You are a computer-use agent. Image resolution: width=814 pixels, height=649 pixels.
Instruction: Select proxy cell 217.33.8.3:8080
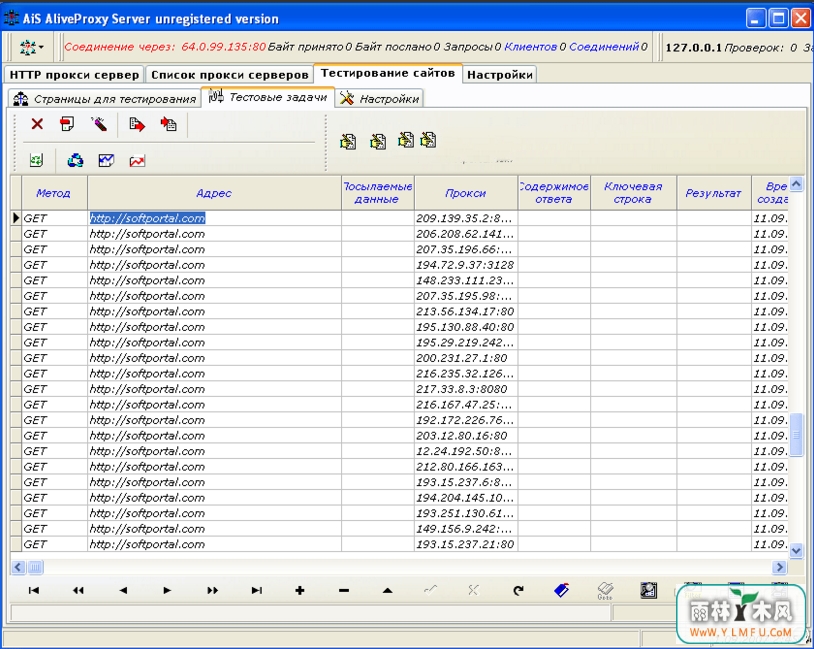point(466,389)
